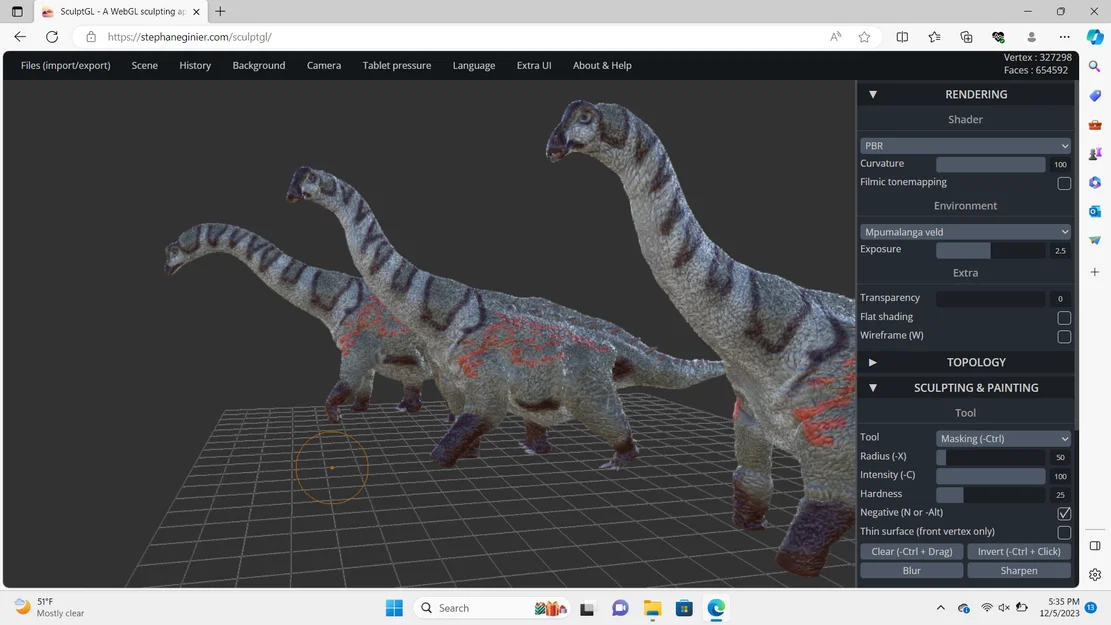
Task: Click the Blur mask button
Action: [x=911, y=571]
